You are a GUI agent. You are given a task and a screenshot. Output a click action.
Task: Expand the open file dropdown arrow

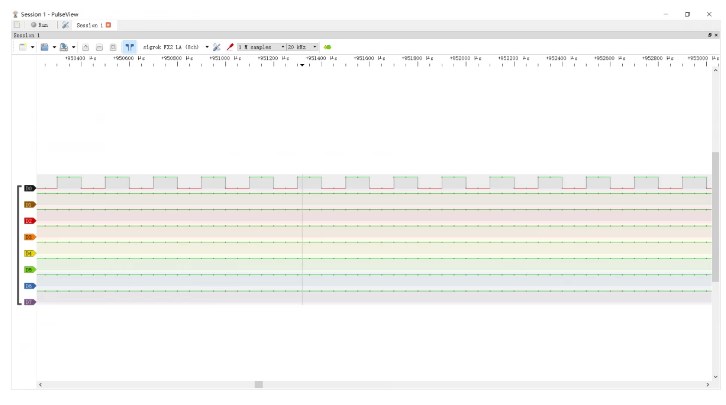[x=54, y=47]
